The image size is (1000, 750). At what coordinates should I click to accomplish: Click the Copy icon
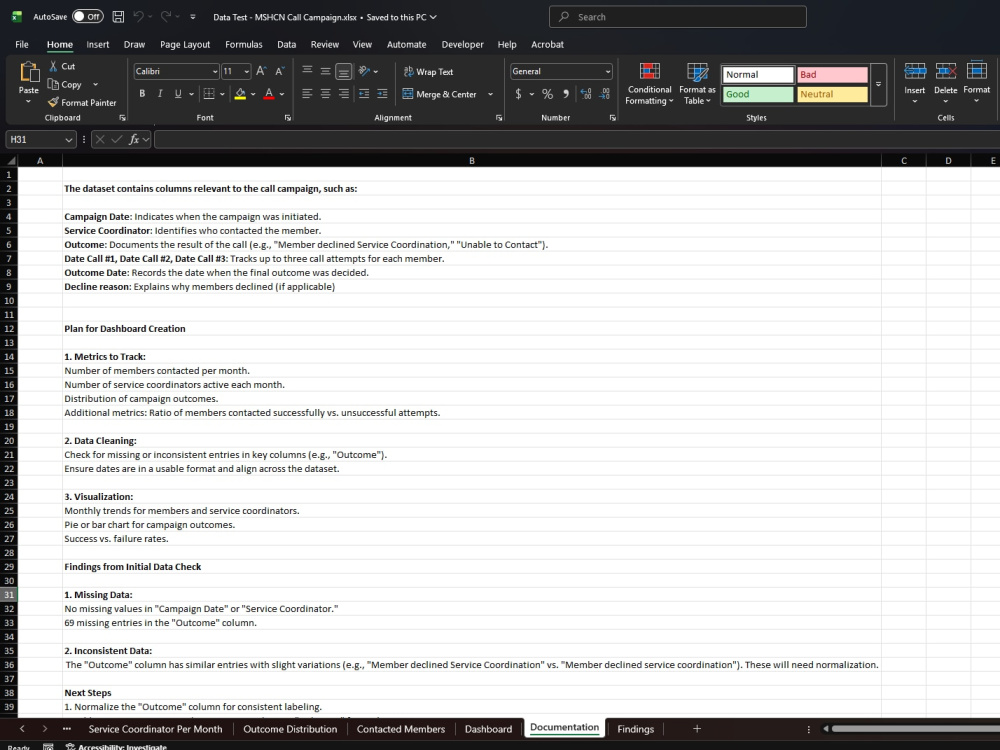point(54,84)
